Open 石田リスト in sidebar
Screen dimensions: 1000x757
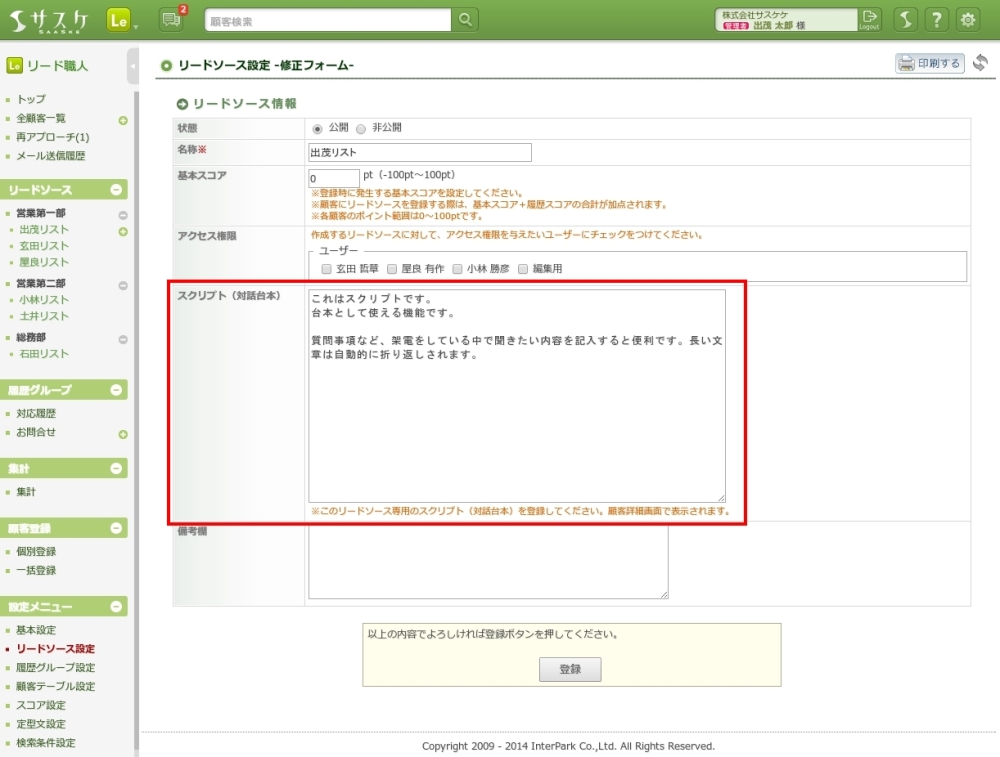point(44,353)
